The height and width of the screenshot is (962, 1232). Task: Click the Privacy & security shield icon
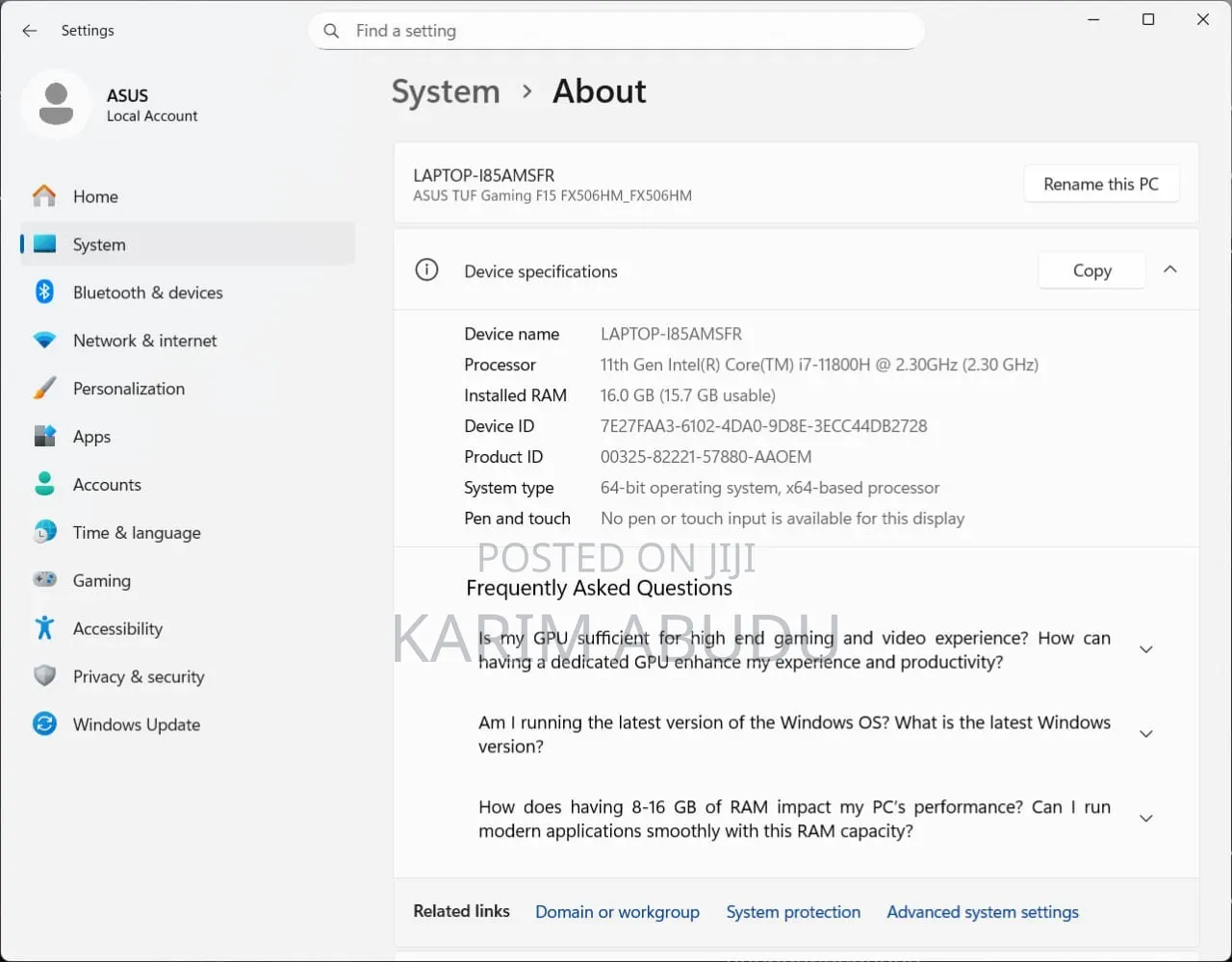pos(44,676)
